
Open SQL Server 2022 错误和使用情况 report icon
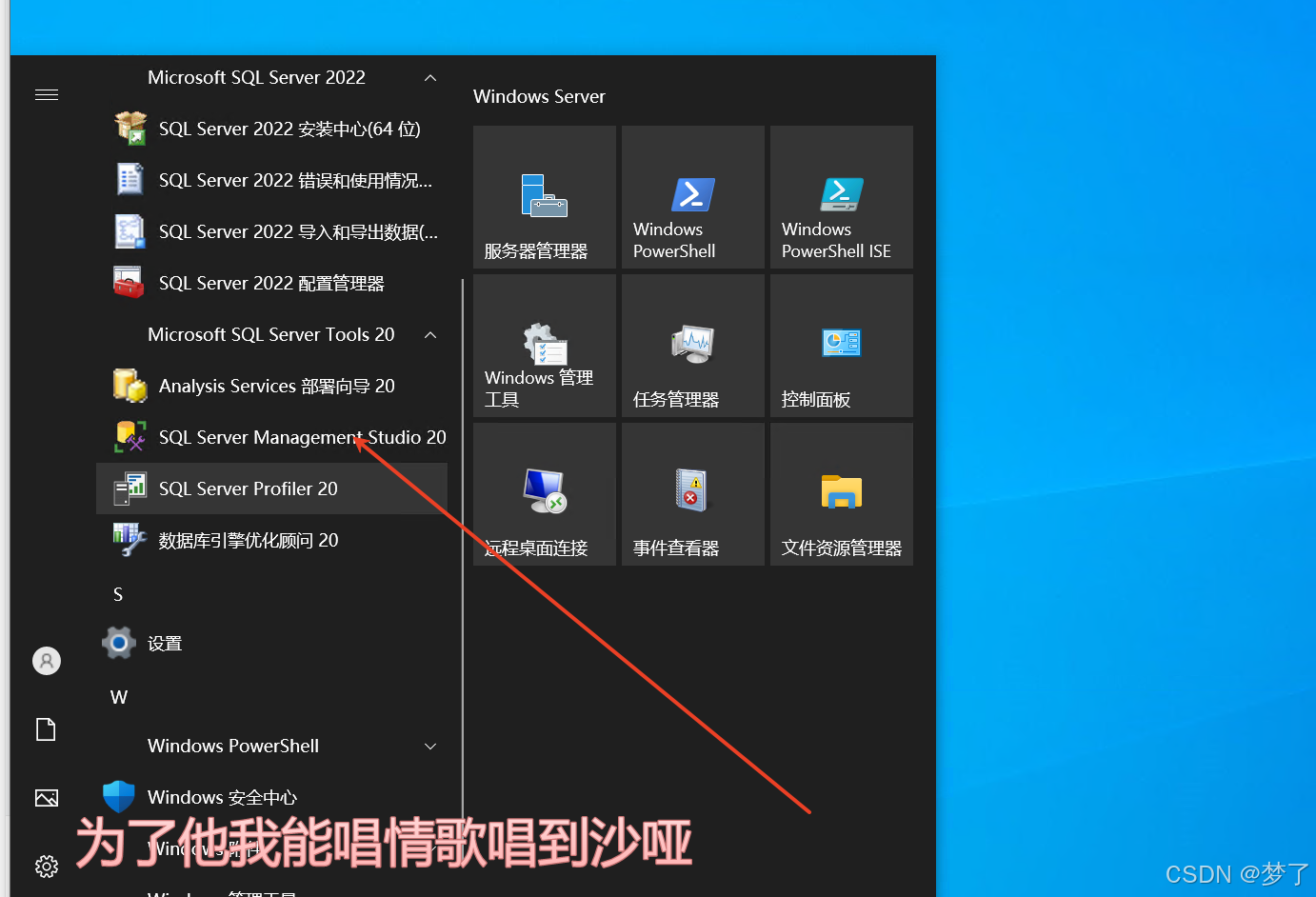tap(130, 180)
